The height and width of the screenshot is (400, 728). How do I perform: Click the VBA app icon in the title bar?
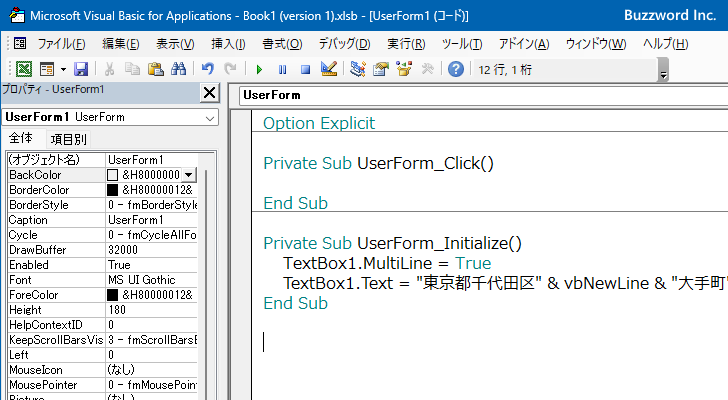17,15
